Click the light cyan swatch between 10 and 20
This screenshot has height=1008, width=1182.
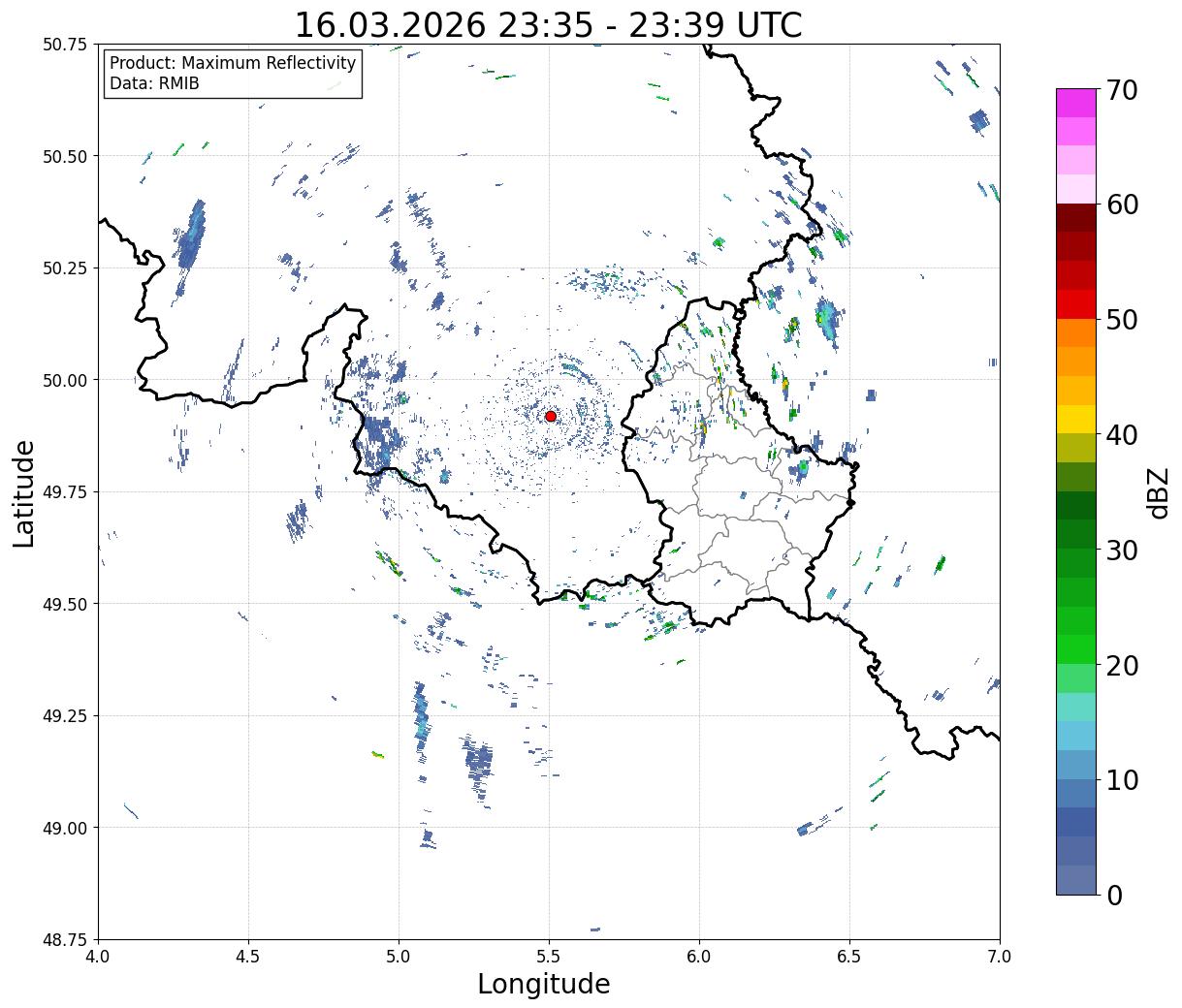click(1076, 736)
